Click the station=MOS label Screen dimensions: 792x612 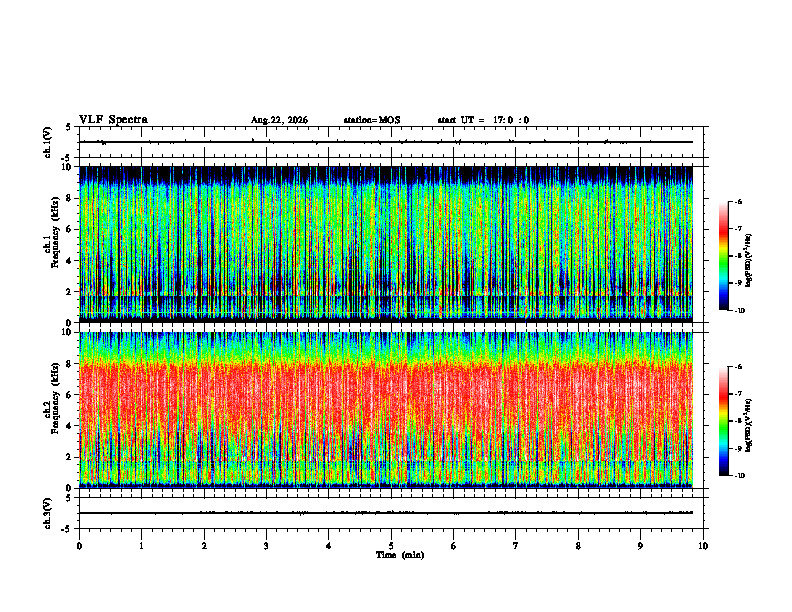pos(372,120)
